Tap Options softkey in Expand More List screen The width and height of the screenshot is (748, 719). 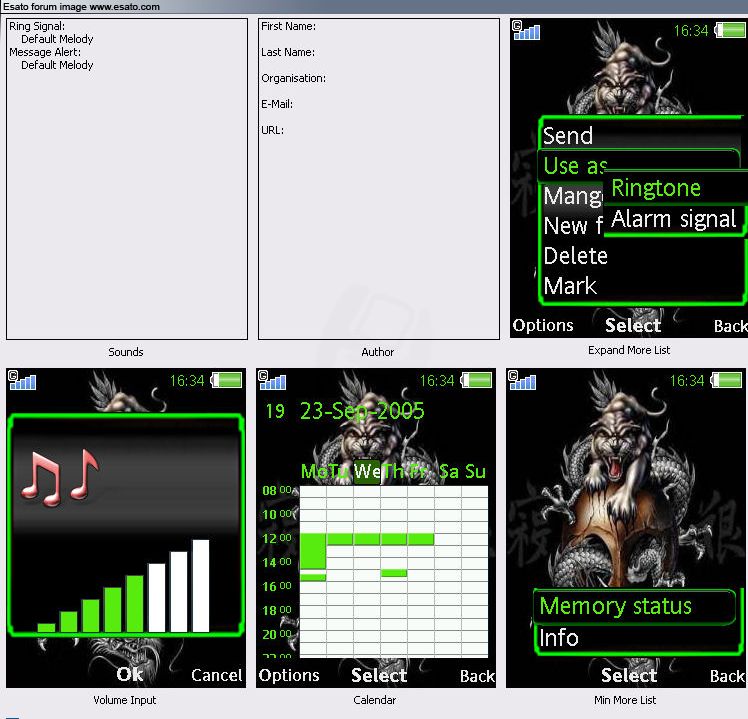pyautogui.click(x=543, y=325)
